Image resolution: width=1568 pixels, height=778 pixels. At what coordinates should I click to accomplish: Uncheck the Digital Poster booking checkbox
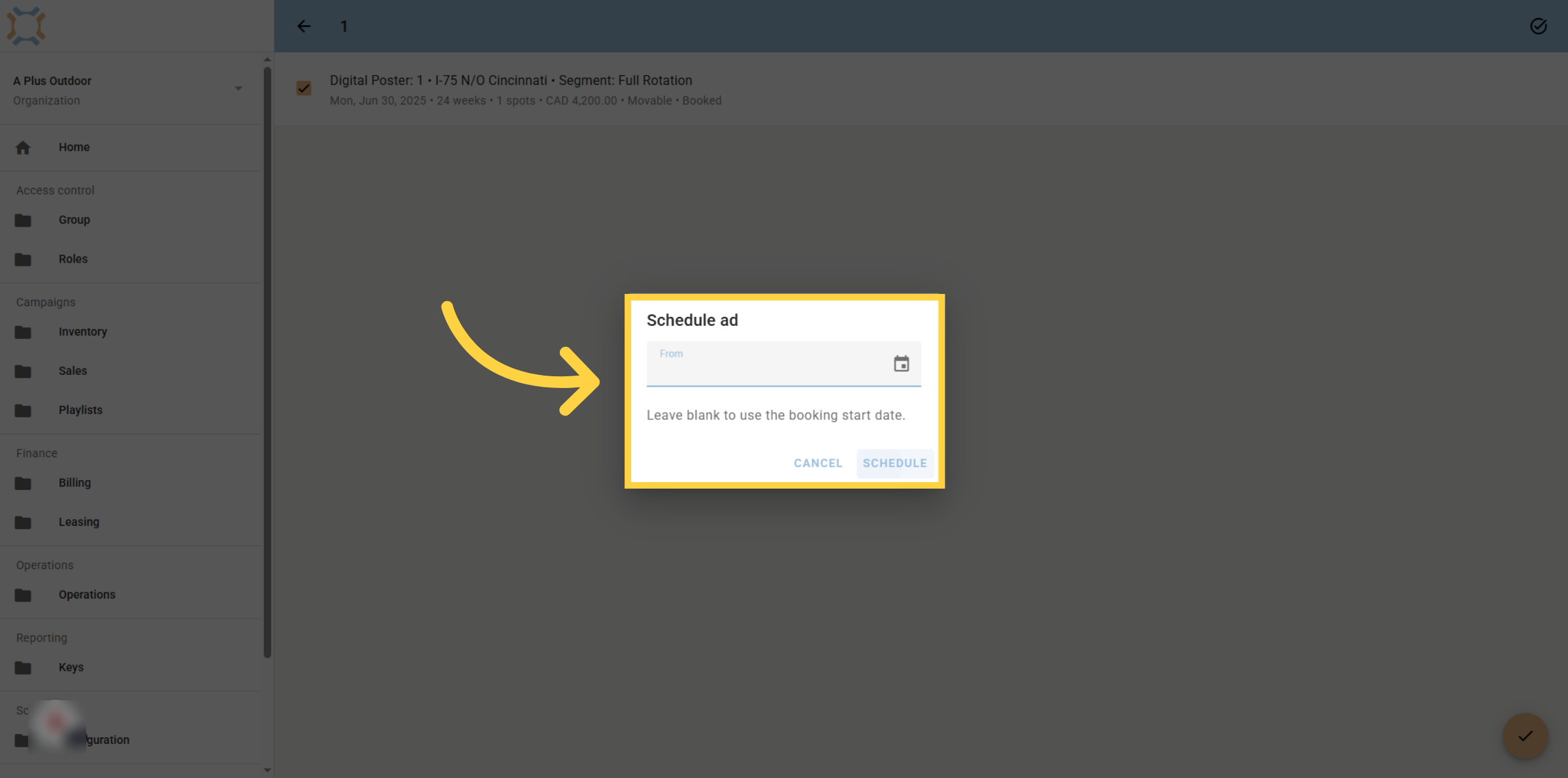coord(304,88)
